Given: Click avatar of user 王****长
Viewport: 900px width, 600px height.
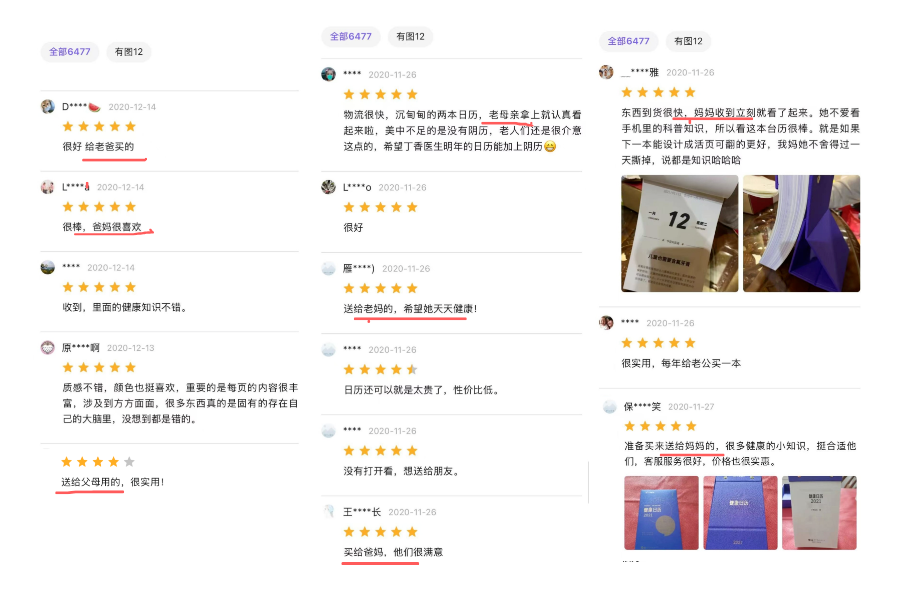Looking at the screenshot, I should pyautogui.click(x=328, y=512).
